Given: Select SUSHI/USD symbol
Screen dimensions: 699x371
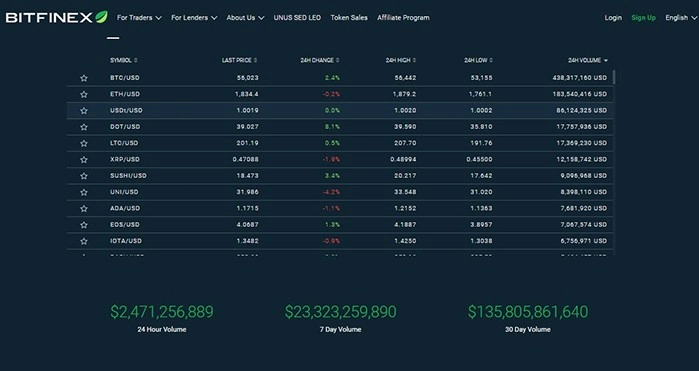Looking at the screenshot, I should pos(128,176).
